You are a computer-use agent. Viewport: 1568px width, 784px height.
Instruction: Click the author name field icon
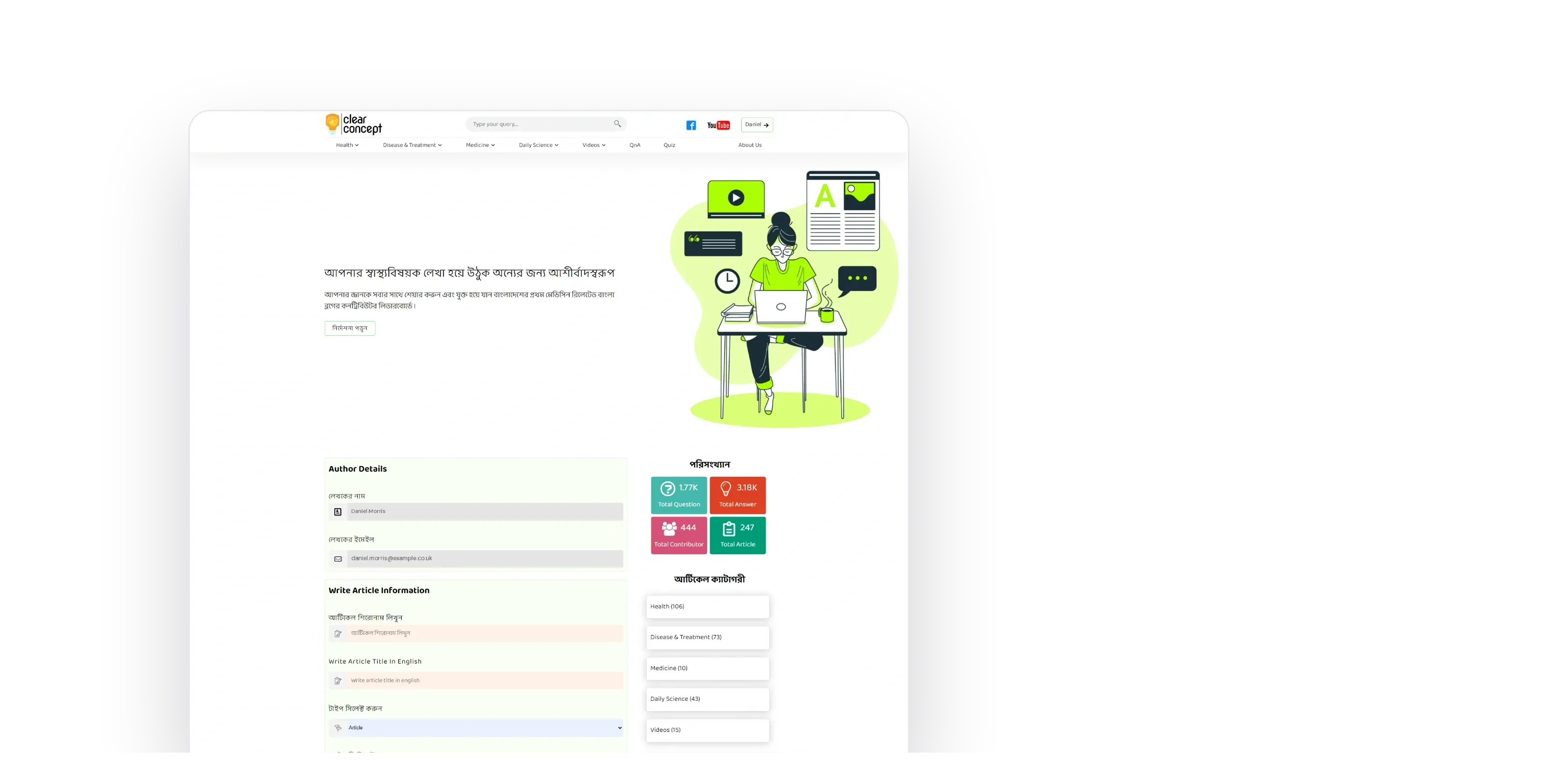pyautogui.click(x=338, y=512)
